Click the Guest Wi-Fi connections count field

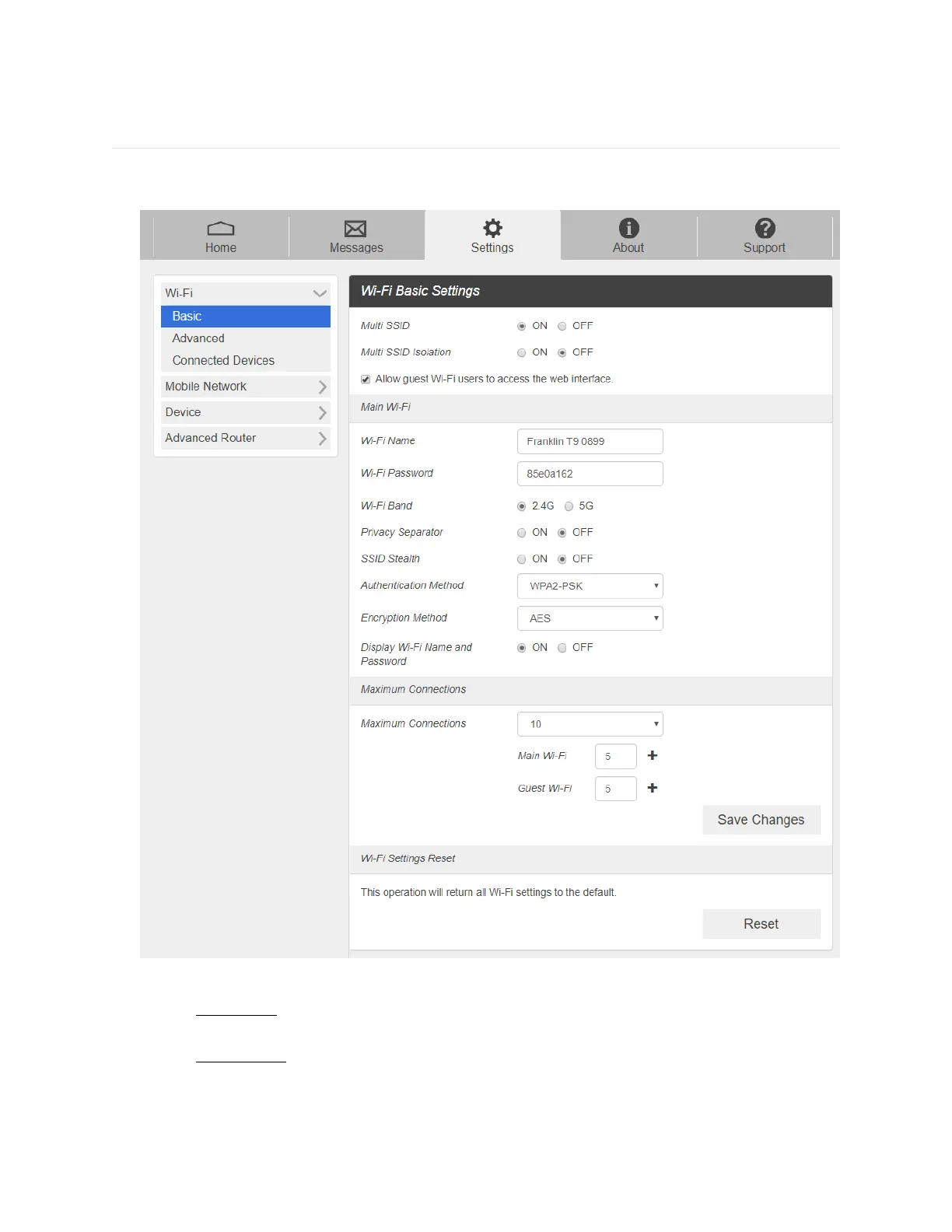point(616,789)
